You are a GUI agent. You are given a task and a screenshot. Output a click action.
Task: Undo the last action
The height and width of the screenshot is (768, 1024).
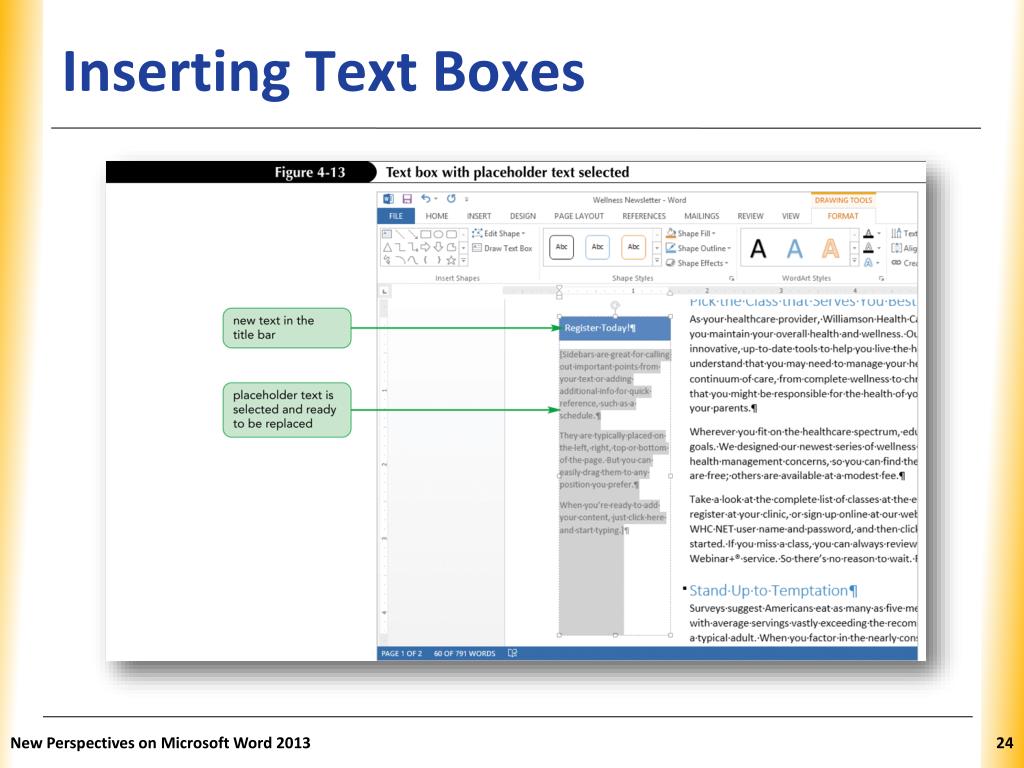pos(426,199)
